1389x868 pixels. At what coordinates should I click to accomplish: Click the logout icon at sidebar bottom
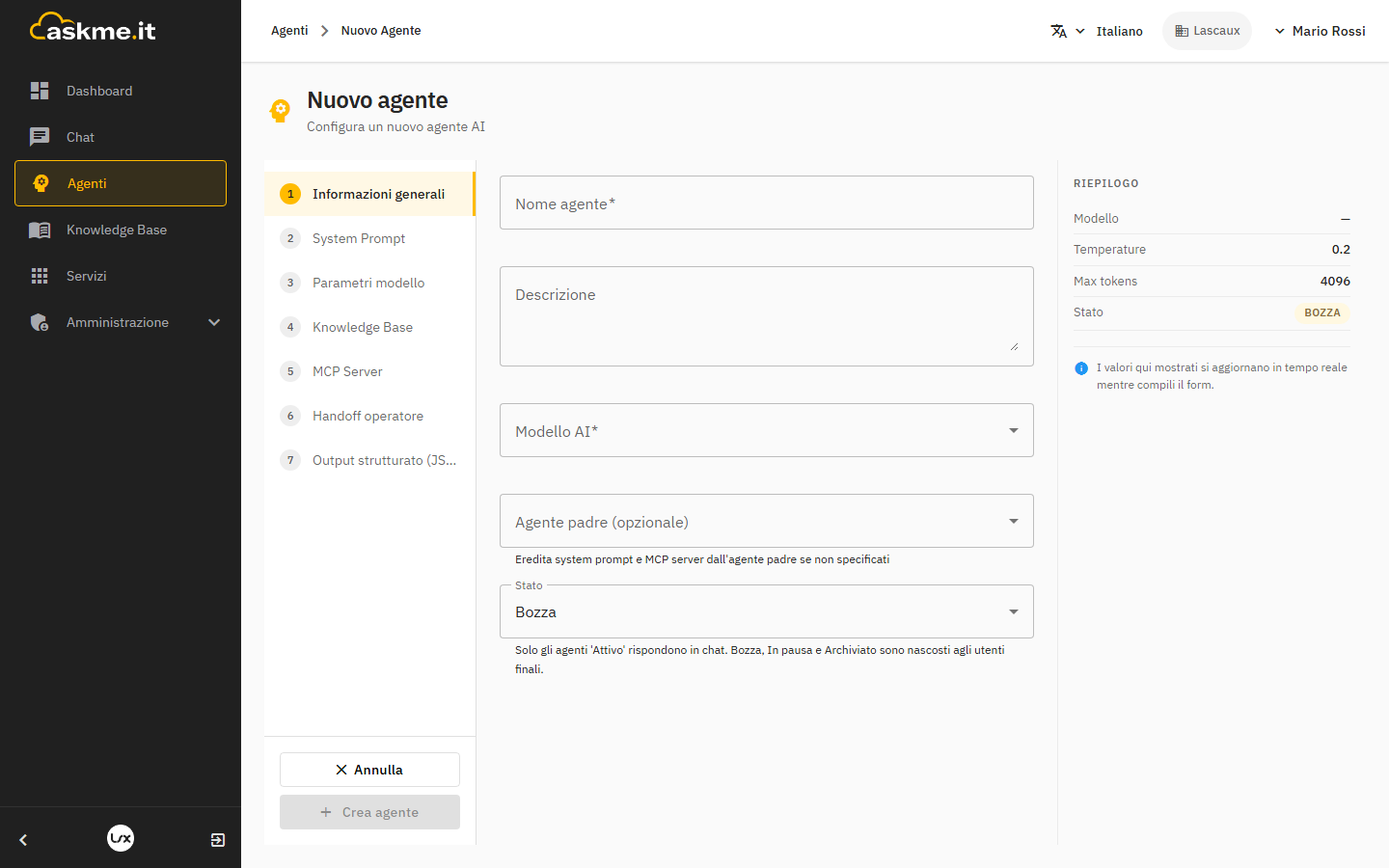218,840
